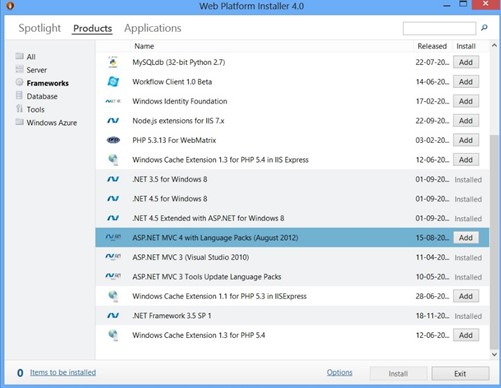This screenshot has width=501, height=388.
Task: Click the Workflow Client 1.0 Beta icon
Action: click(x=113, y=82)
